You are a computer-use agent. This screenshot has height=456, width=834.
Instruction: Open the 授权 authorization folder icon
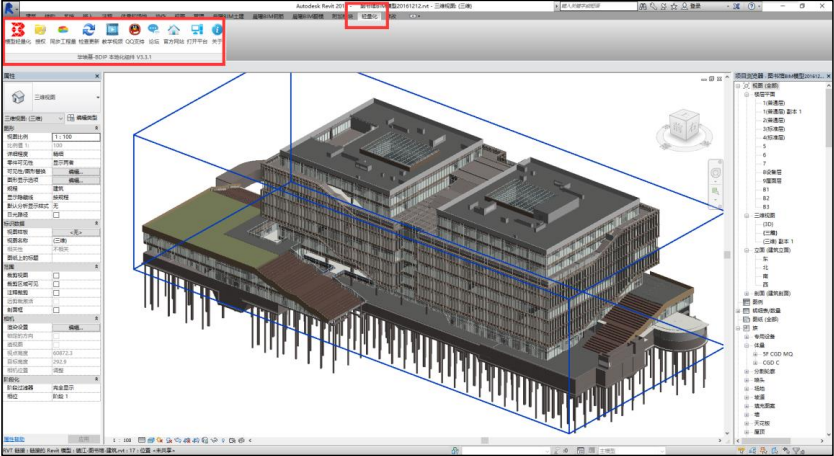[40, 30]
